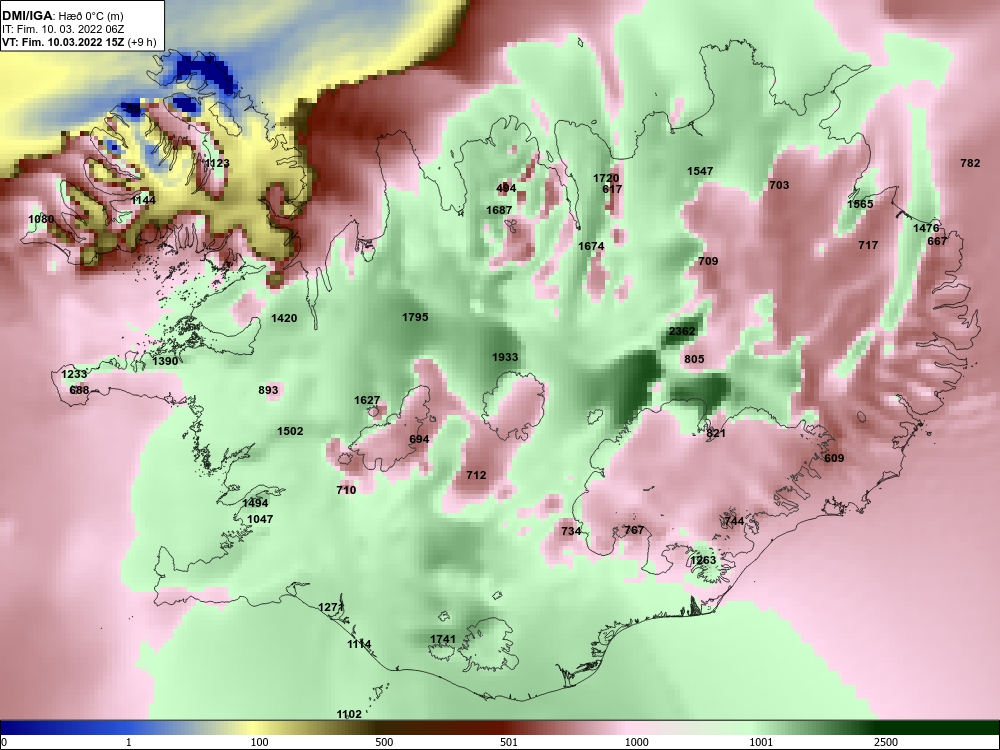The image size is (1000, 750).
Task: Click the color scale label 1000
Action: pyautogui.click(x=636, y=742)
